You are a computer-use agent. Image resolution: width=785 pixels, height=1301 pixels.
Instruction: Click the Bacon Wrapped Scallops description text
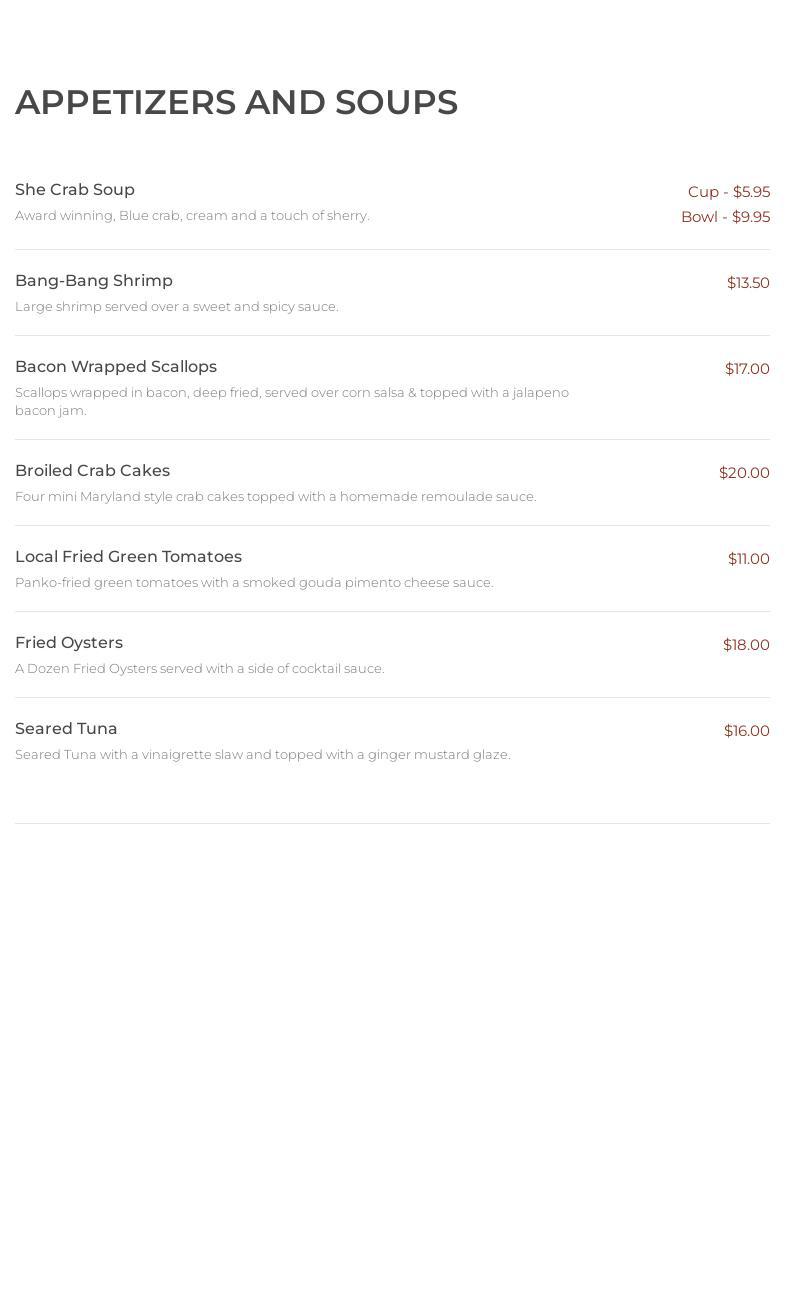pyautogui.click(x=291, y=401)
